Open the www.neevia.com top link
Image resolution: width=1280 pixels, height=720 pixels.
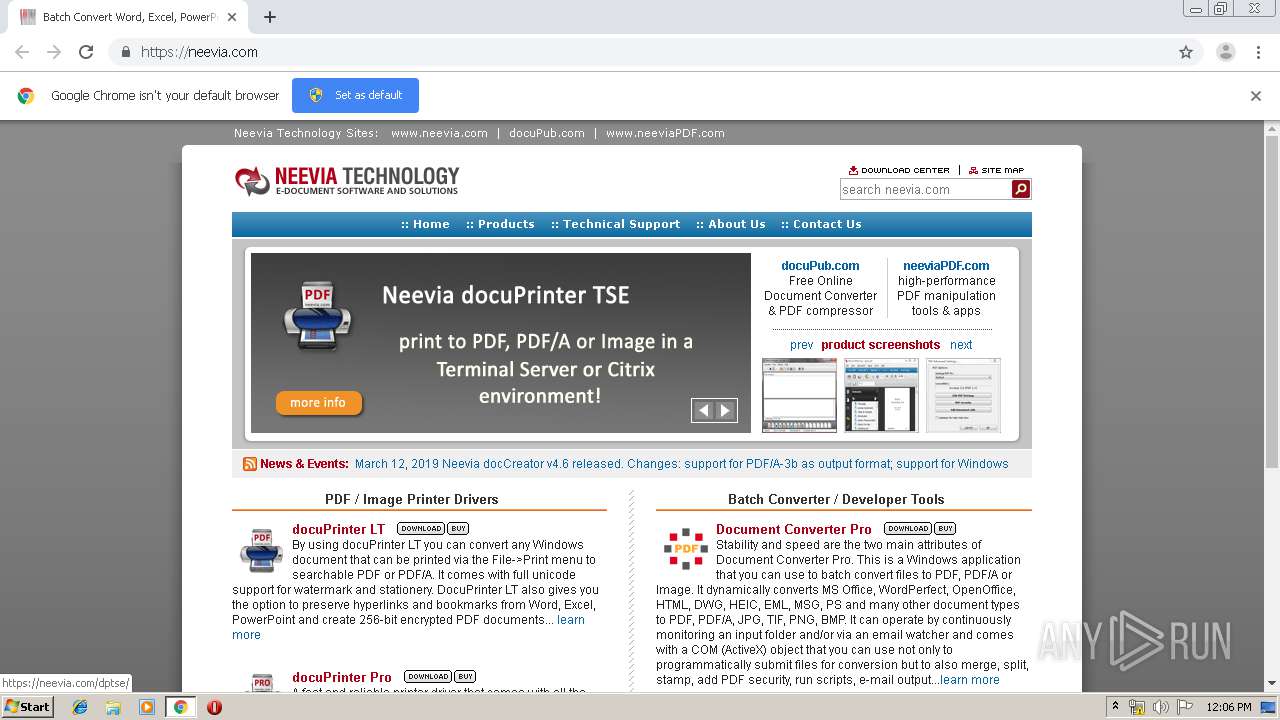pos(439,133)
